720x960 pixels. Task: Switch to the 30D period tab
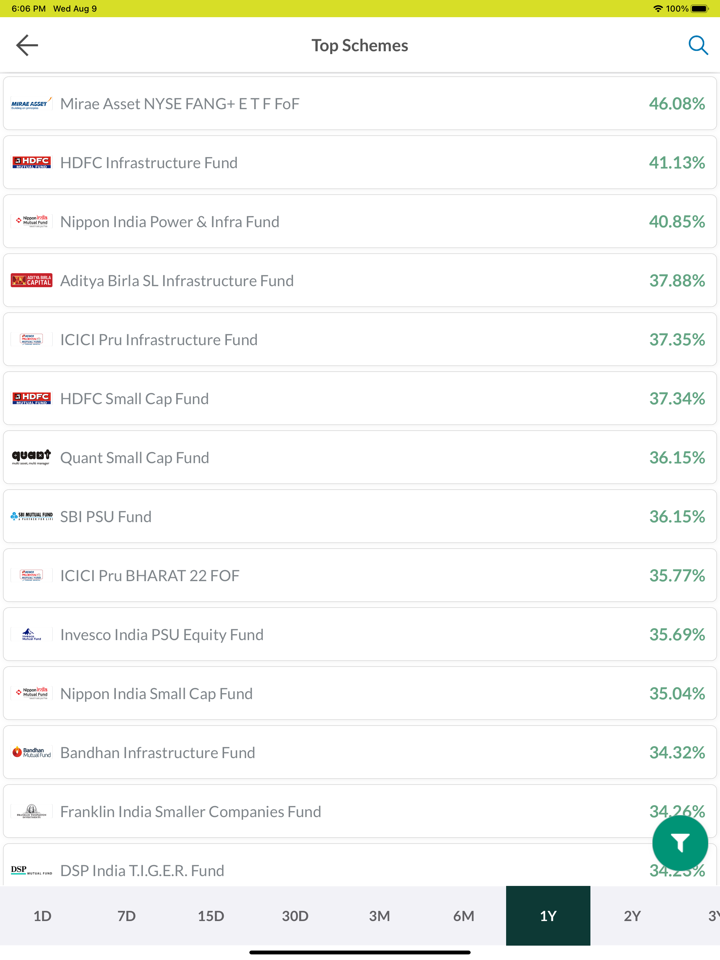tap(295, 916)
